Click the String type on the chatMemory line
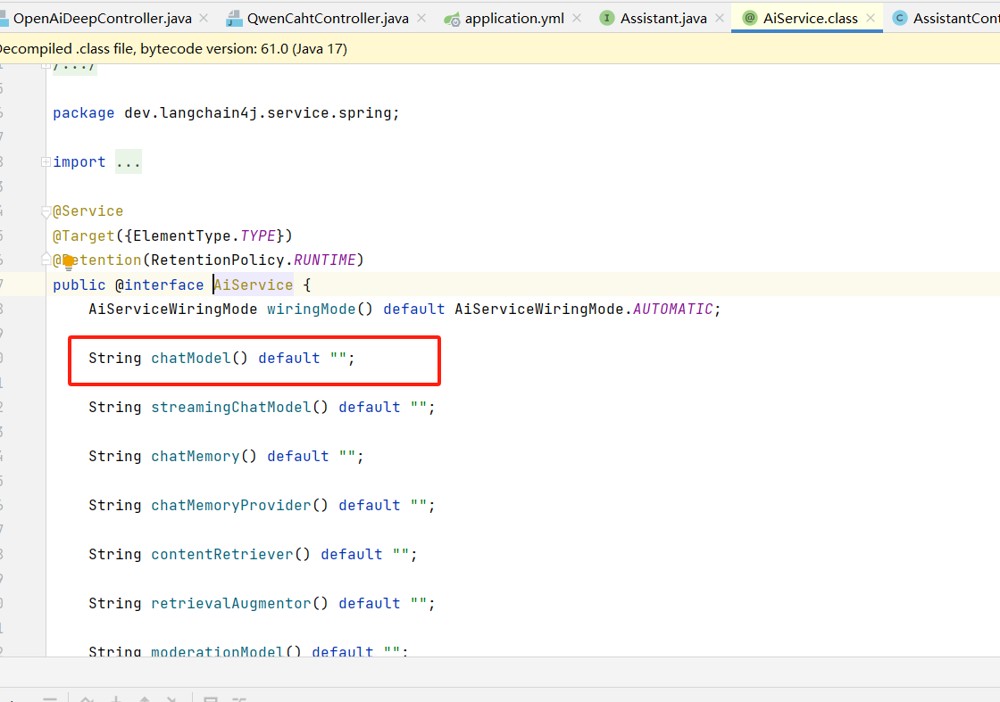This screenshot has height=702, width=1000. pyautogui.click(x=115, y=457)
